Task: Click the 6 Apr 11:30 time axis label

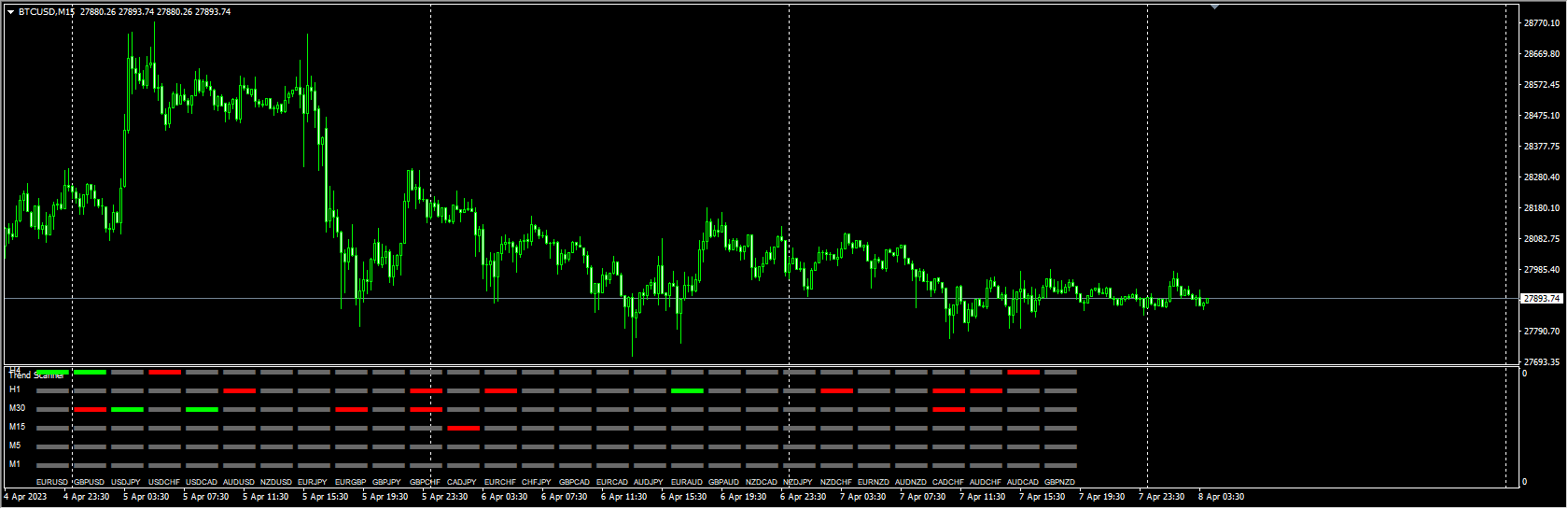Action: (623, 497)
